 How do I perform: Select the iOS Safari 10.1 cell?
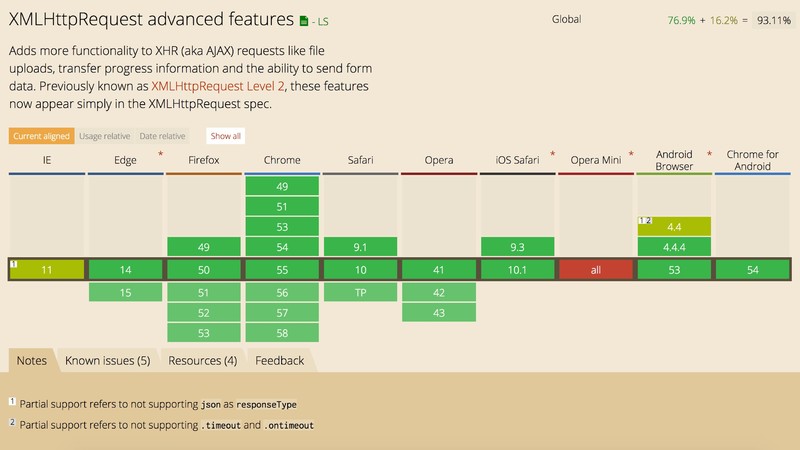point(517,269)
